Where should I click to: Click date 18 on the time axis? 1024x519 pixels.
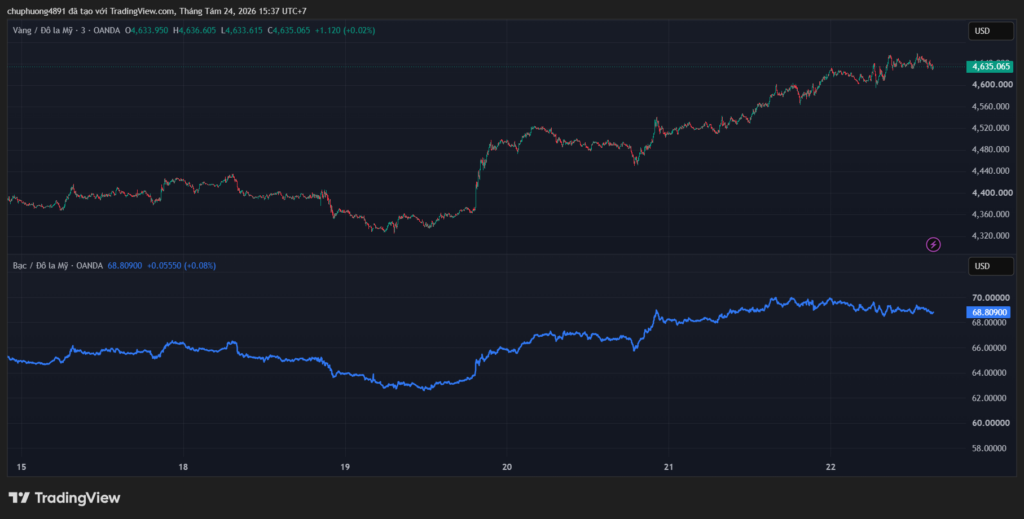click(184, 467)
